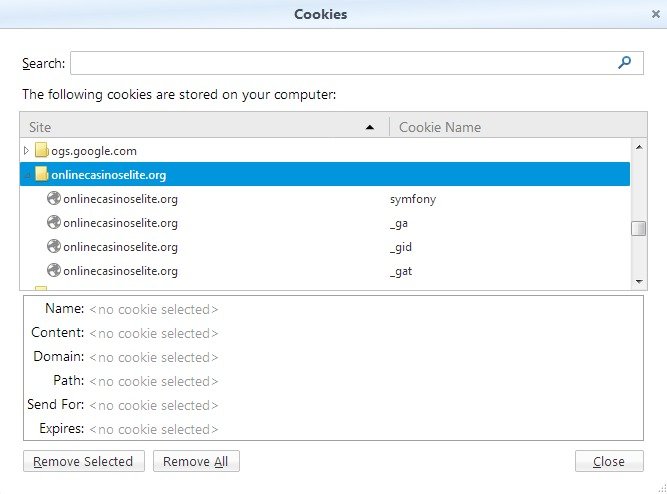
Task: Click onlinecasinoselite.org text in _gid row
Action: 120,247
